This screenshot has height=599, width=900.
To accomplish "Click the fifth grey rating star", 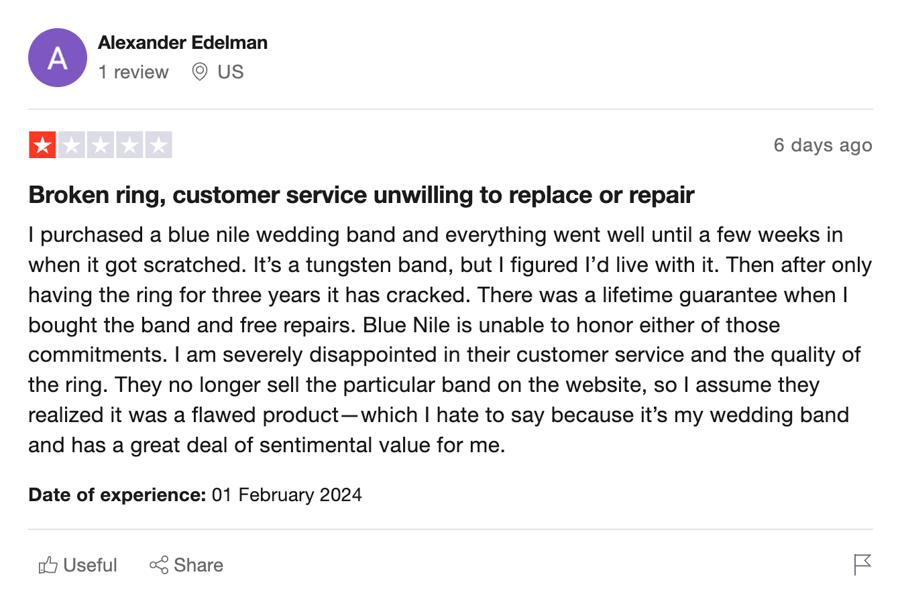I will (x=159, y=145).
